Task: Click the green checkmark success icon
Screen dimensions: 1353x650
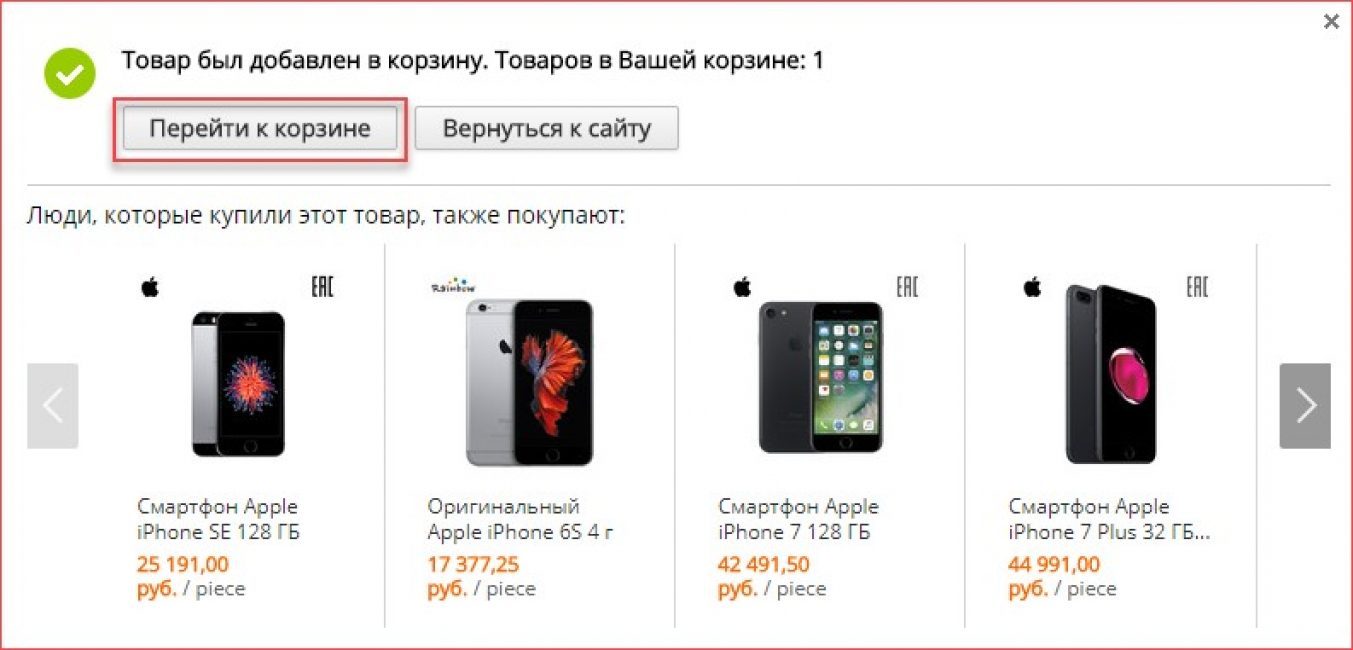Action: pos(70,73)
